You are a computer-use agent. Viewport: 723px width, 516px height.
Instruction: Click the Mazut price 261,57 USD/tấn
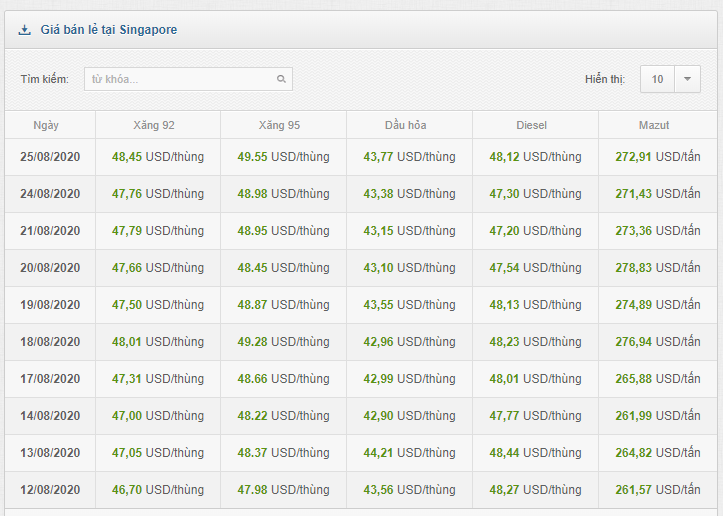[x=658, y=490]
